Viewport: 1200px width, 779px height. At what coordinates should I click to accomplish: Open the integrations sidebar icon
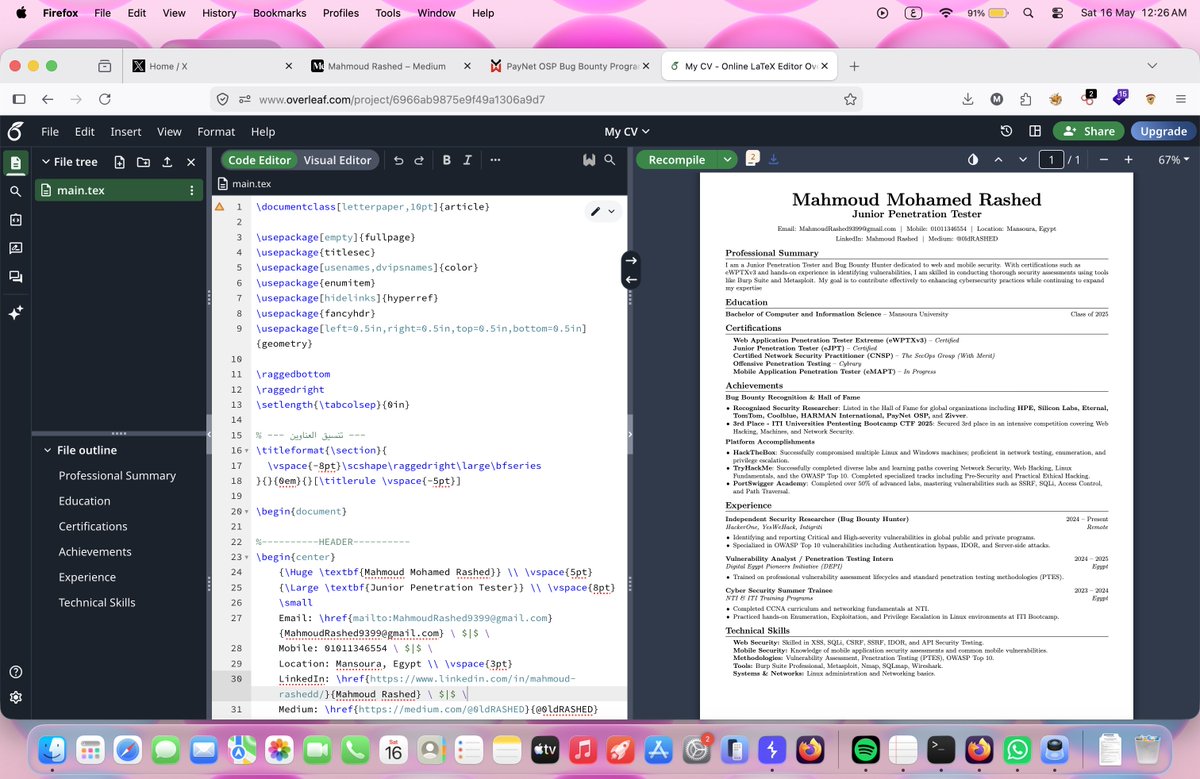[15, 220]
